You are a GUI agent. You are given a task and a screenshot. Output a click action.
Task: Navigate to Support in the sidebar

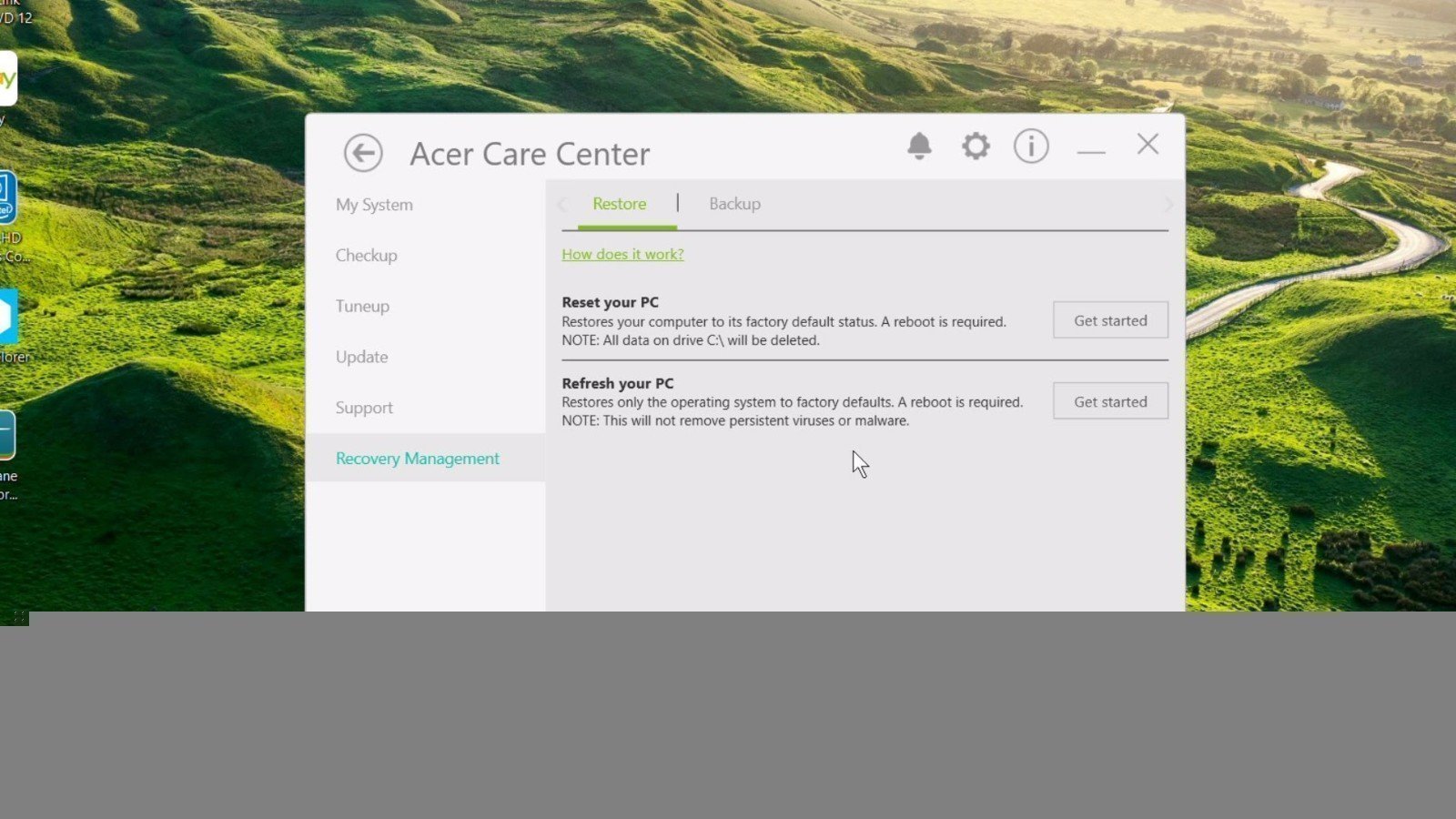(x=364, y=409)
